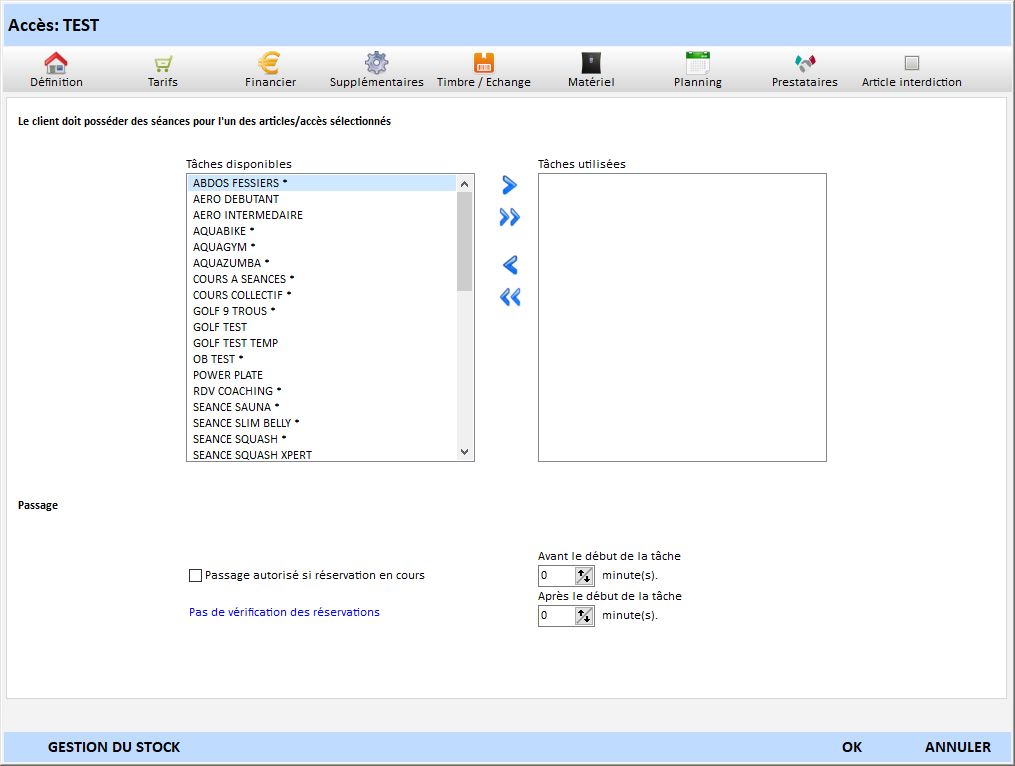
Task: Open the Prestataires icon tab
Action: click(x=805, y=64)
